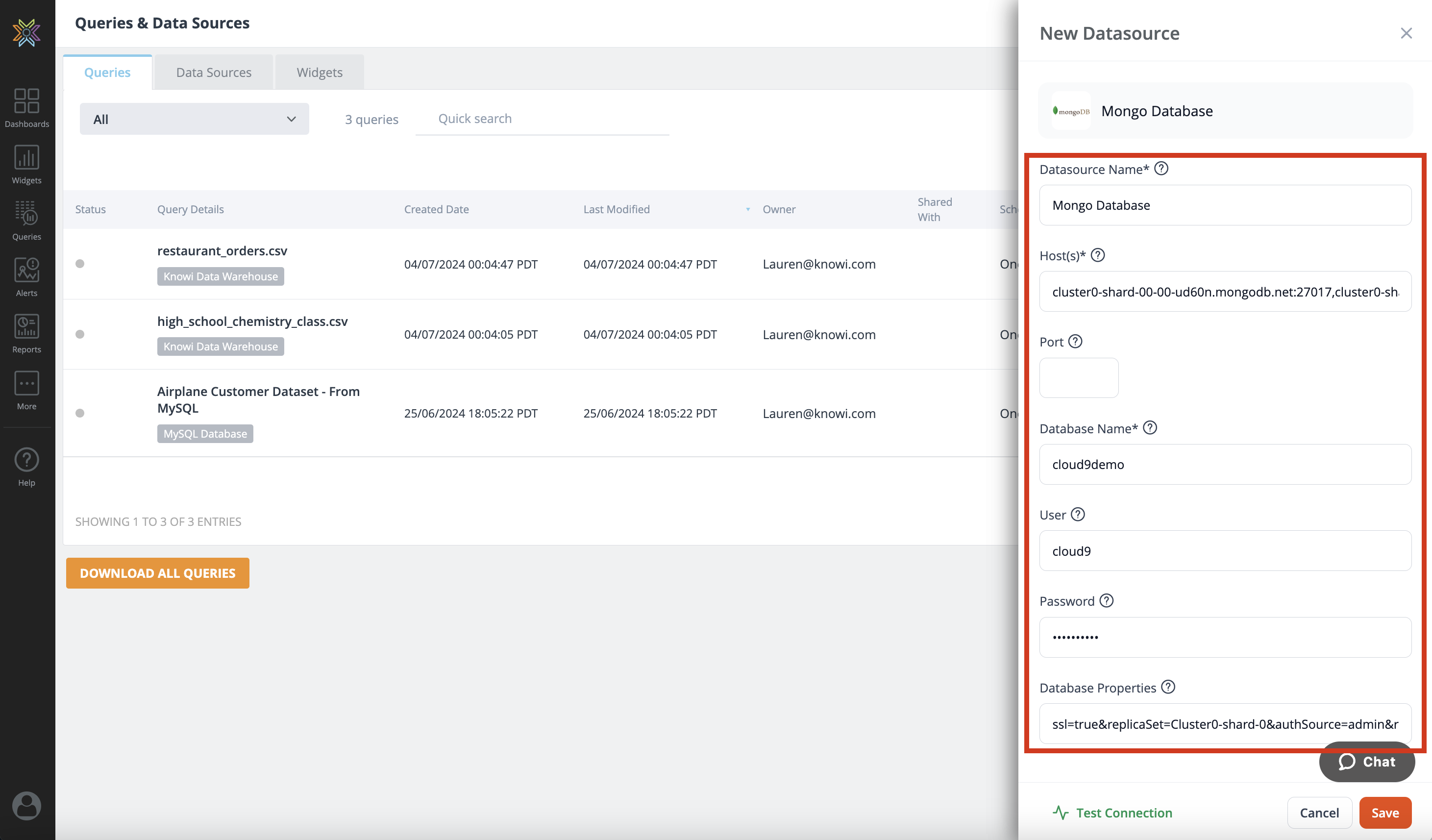The width and height of the screenshot is (1432, 840).
Task: Click the Database Properties input
Action: click(x=1225, y=723)
